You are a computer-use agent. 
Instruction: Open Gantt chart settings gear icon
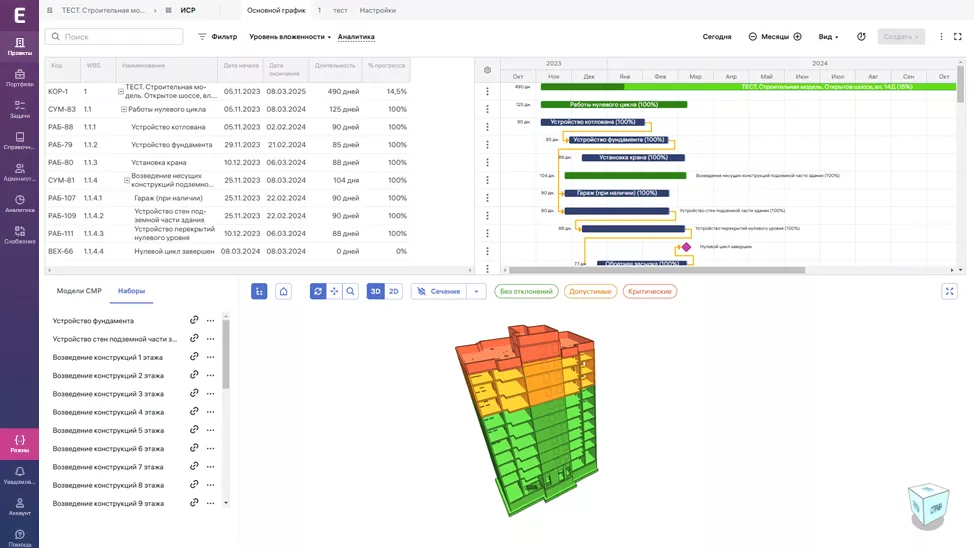(487, 70)
